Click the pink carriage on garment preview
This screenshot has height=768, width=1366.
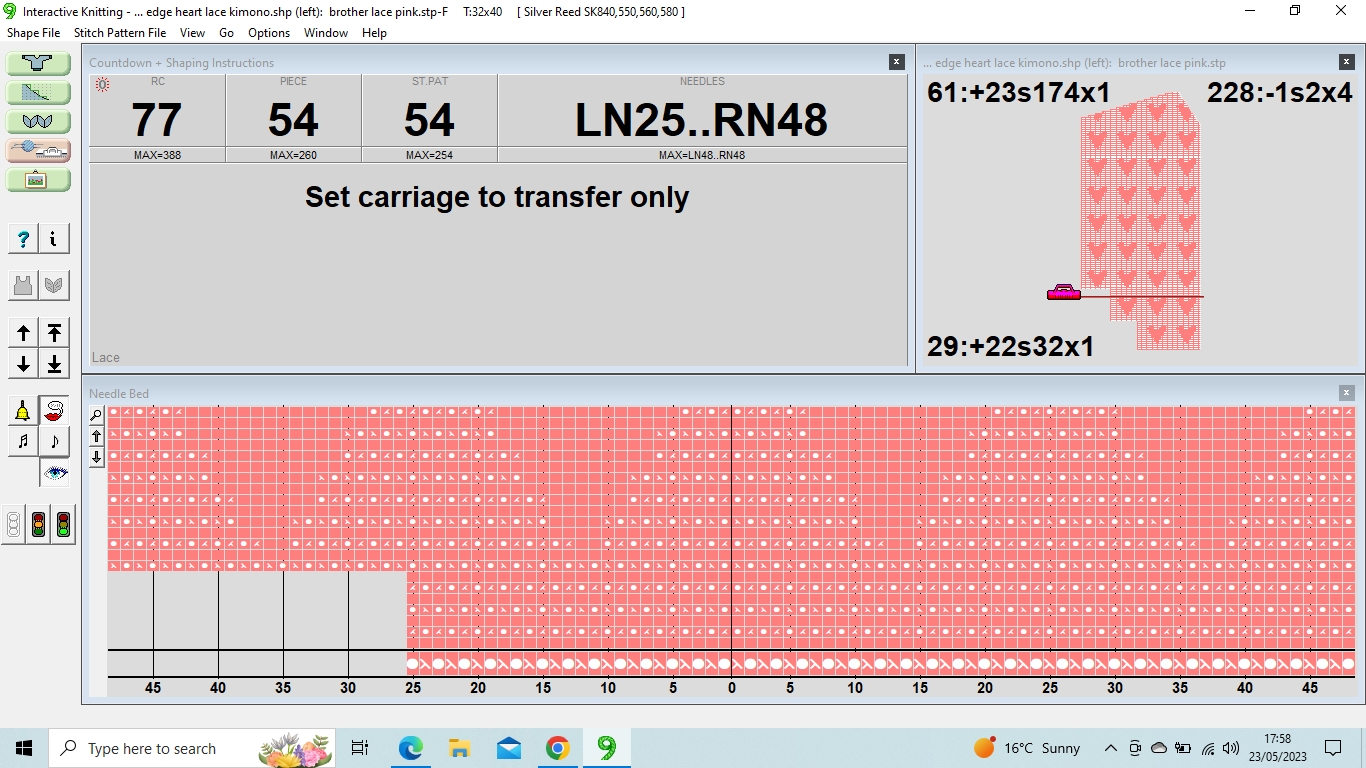1063,293
